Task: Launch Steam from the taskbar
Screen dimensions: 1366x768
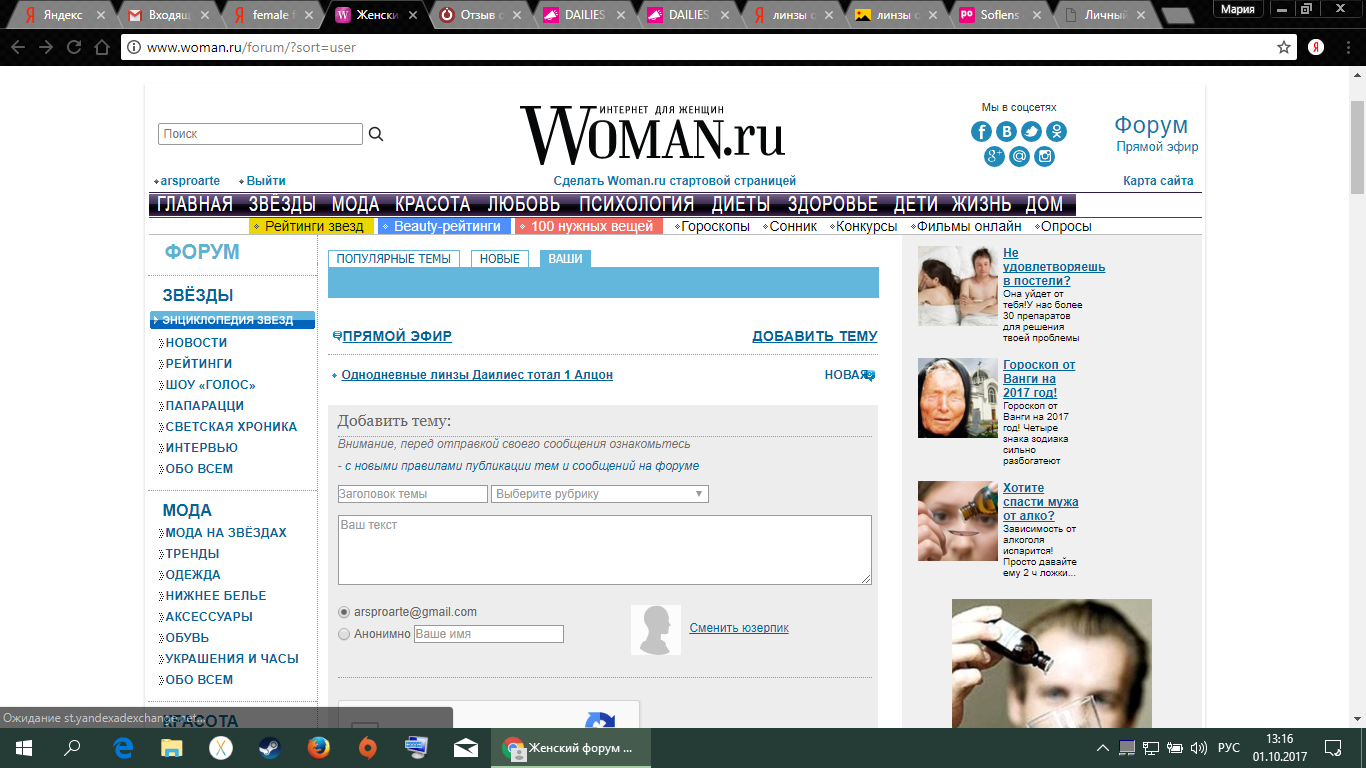Action: [x=270, y=748]
